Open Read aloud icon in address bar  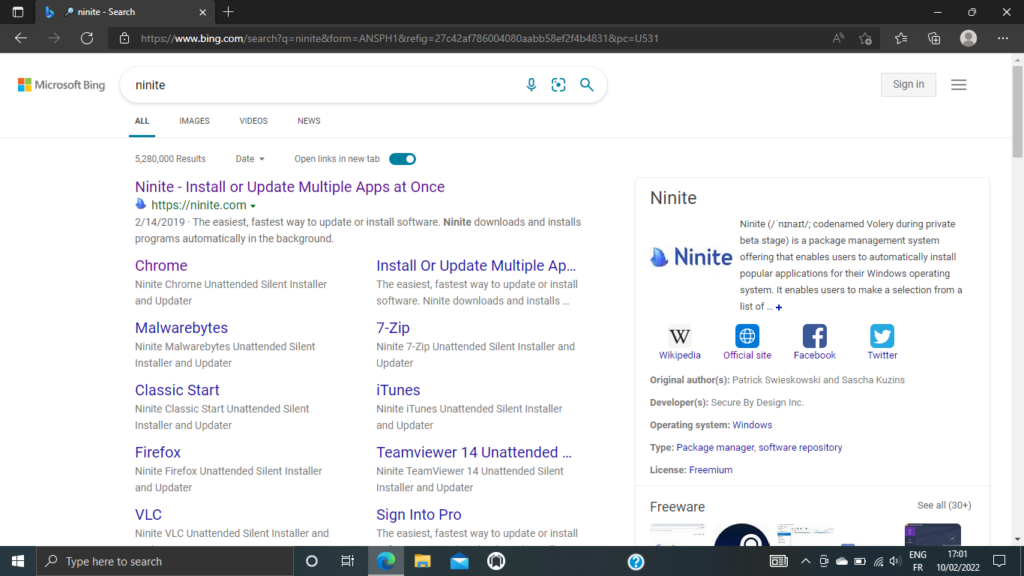click(838, 39)
